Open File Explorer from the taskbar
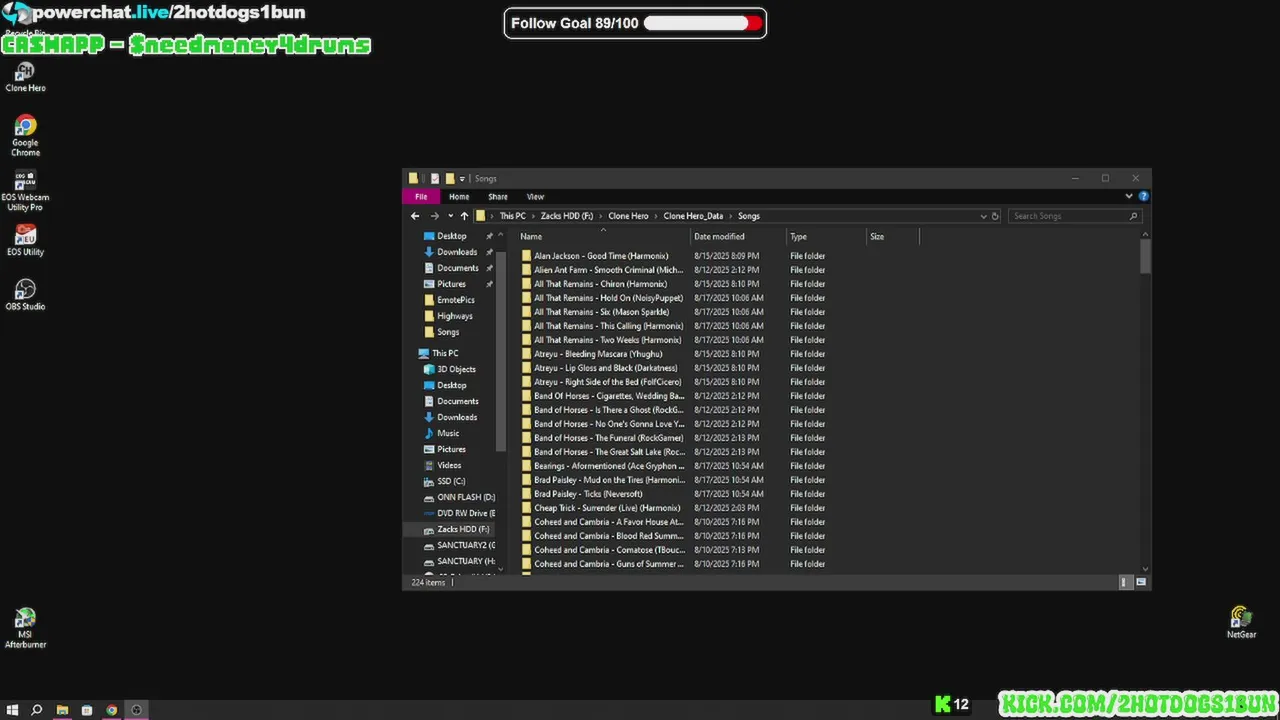1280x720 pixels. tap(62, 710)
